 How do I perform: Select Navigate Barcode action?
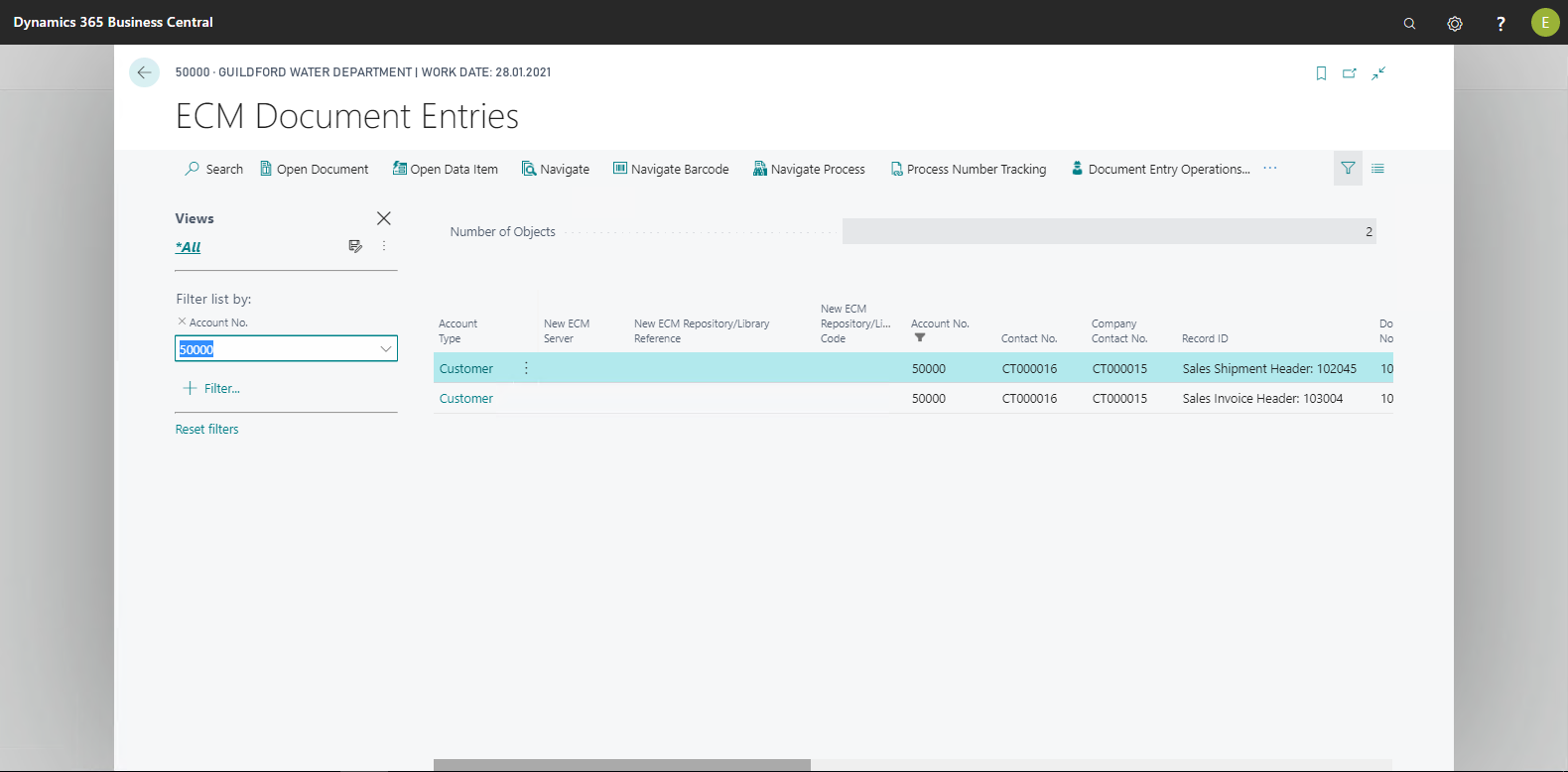[671, 170]
